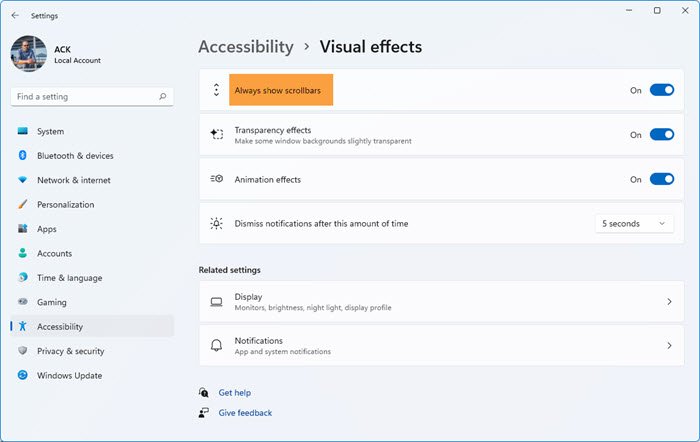The image size is (700, 442).
Task: Go to Time & language settings
Action: pyautogui.click(x=69, y=278)
